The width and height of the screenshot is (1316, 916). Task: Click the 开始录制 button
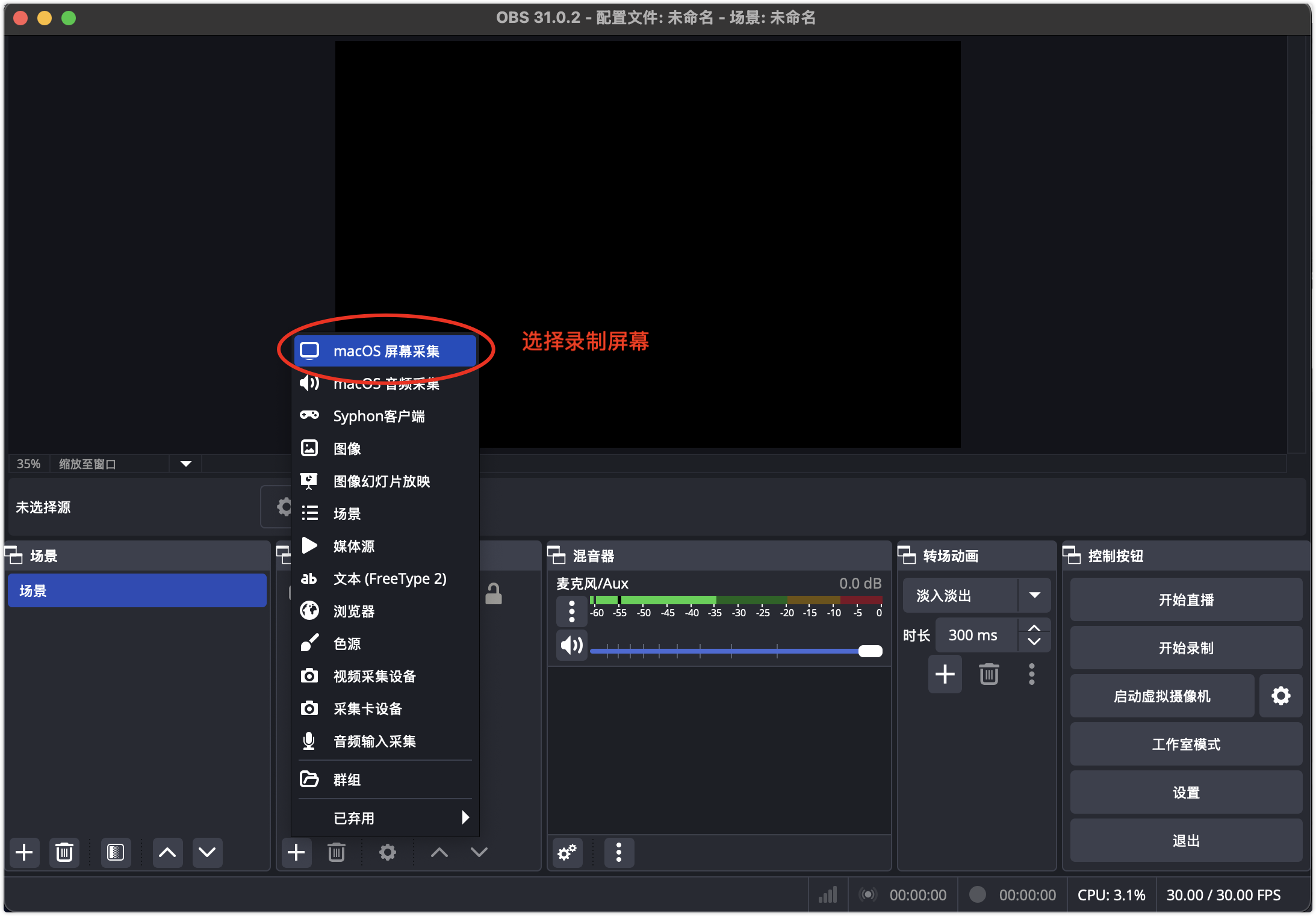[1186, 648]
